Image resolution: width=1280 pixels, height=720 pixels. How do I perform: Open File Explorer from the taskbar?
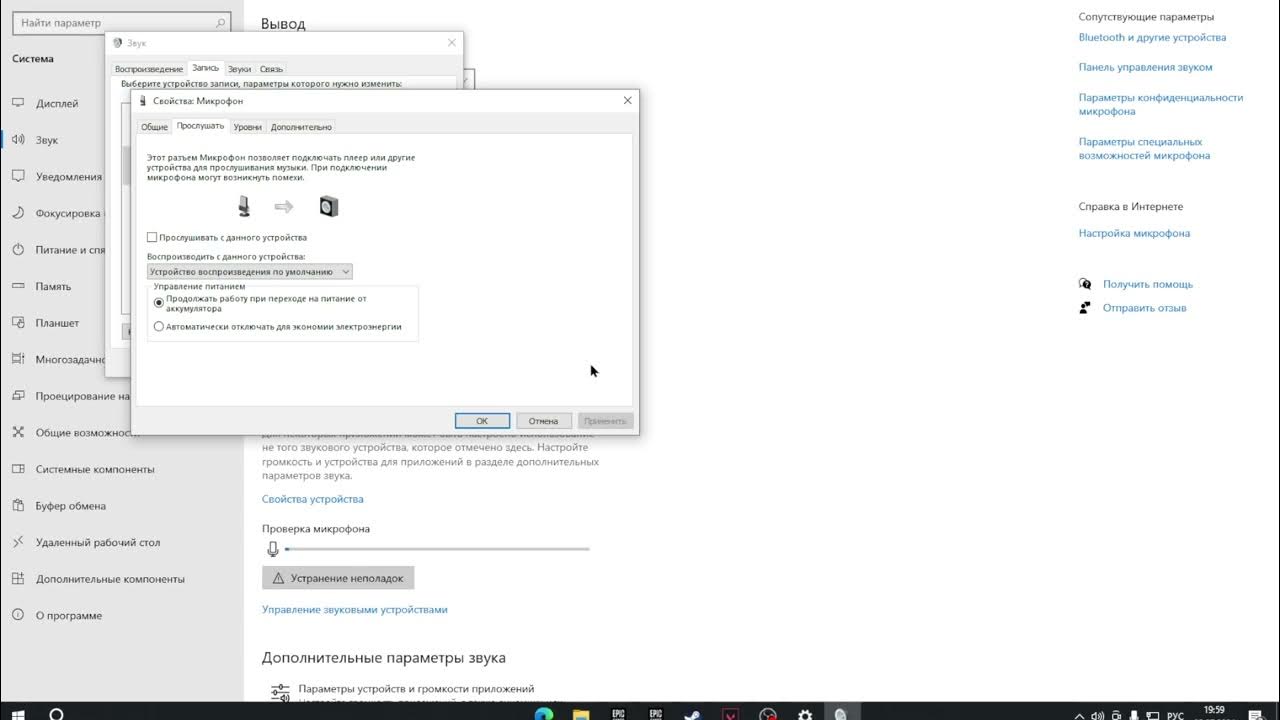point(581,713)
